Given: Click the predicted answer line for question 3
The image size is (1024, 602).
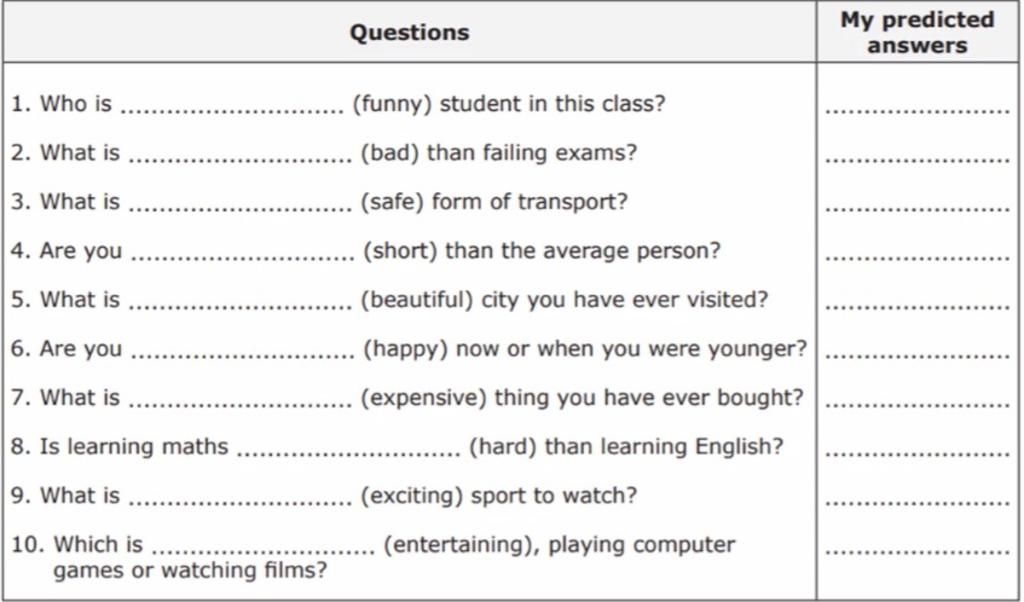Looking at the screenshot, I should pos(917,206).
